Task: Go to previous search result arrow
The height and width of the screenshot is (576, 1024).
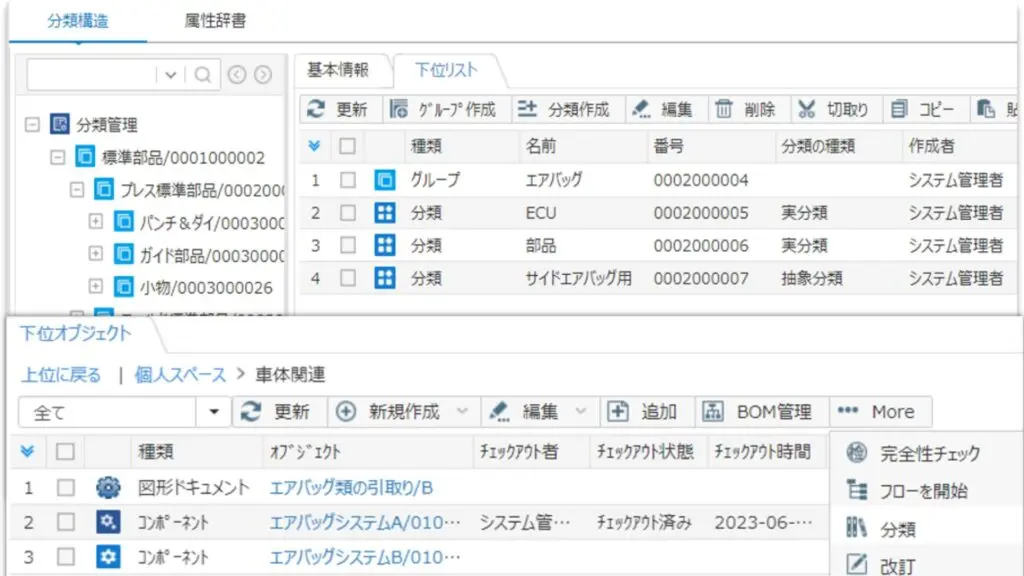Action: click(x=237, y=75)
